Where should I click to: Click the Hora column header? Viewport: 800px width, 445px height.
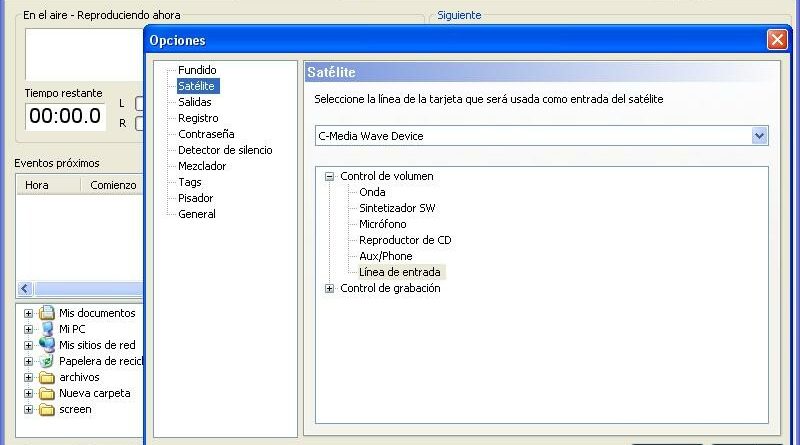(x=37, y=185)
